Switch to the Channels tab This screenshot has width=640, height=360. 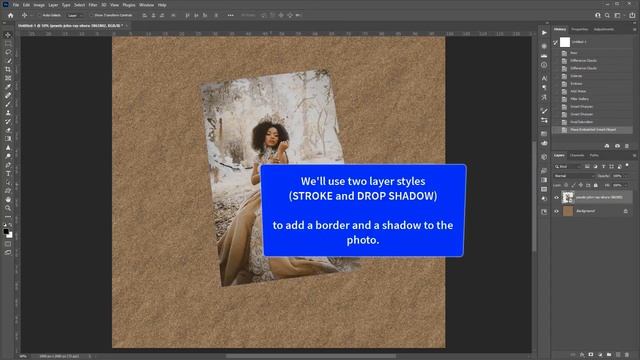tap(577, 156)
